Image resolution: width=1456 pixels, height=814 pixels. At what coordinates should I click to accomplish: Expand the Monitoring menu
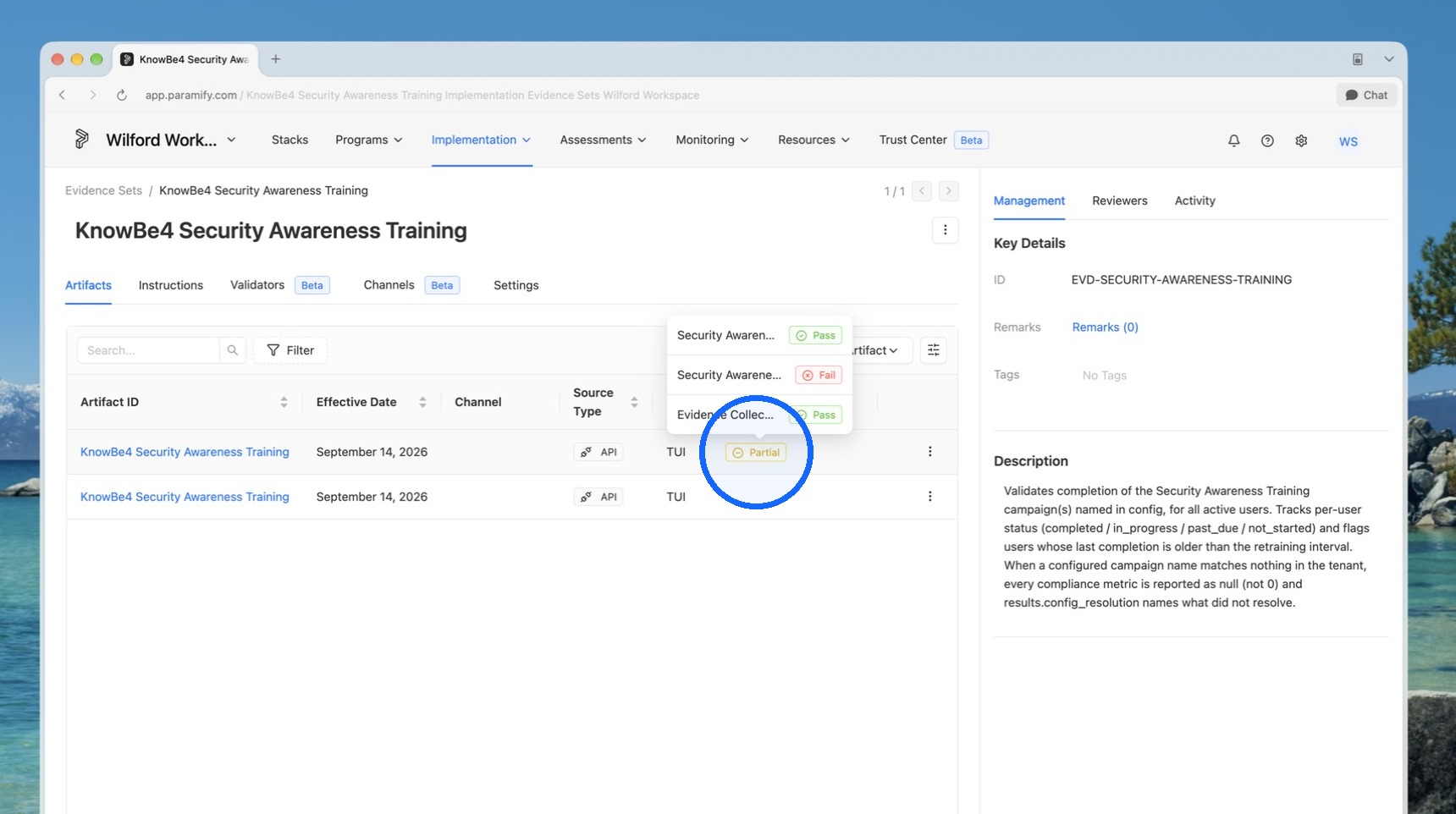coord(712,140)
